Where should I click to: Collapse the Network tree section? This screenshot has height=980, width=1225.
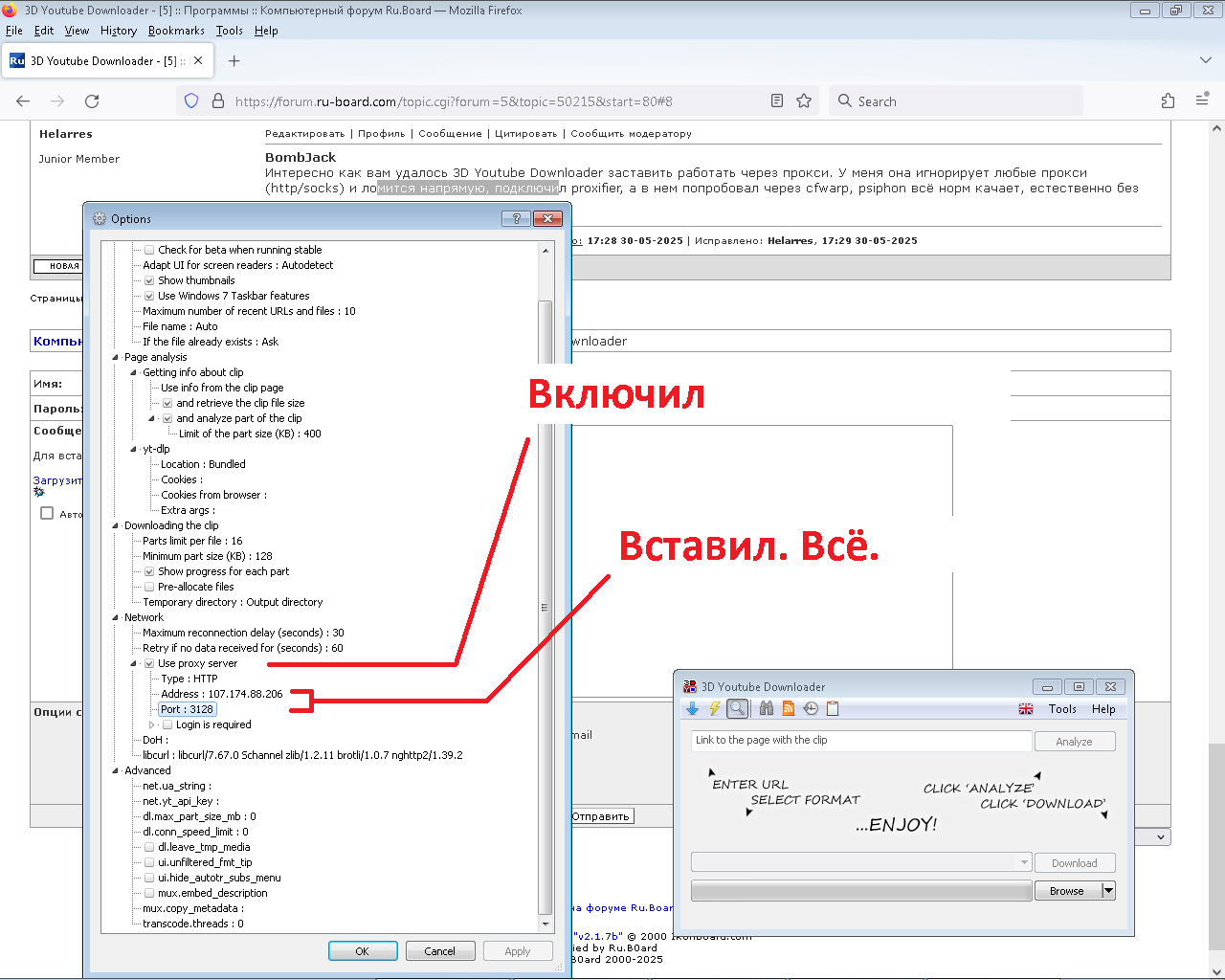(115, 617)
